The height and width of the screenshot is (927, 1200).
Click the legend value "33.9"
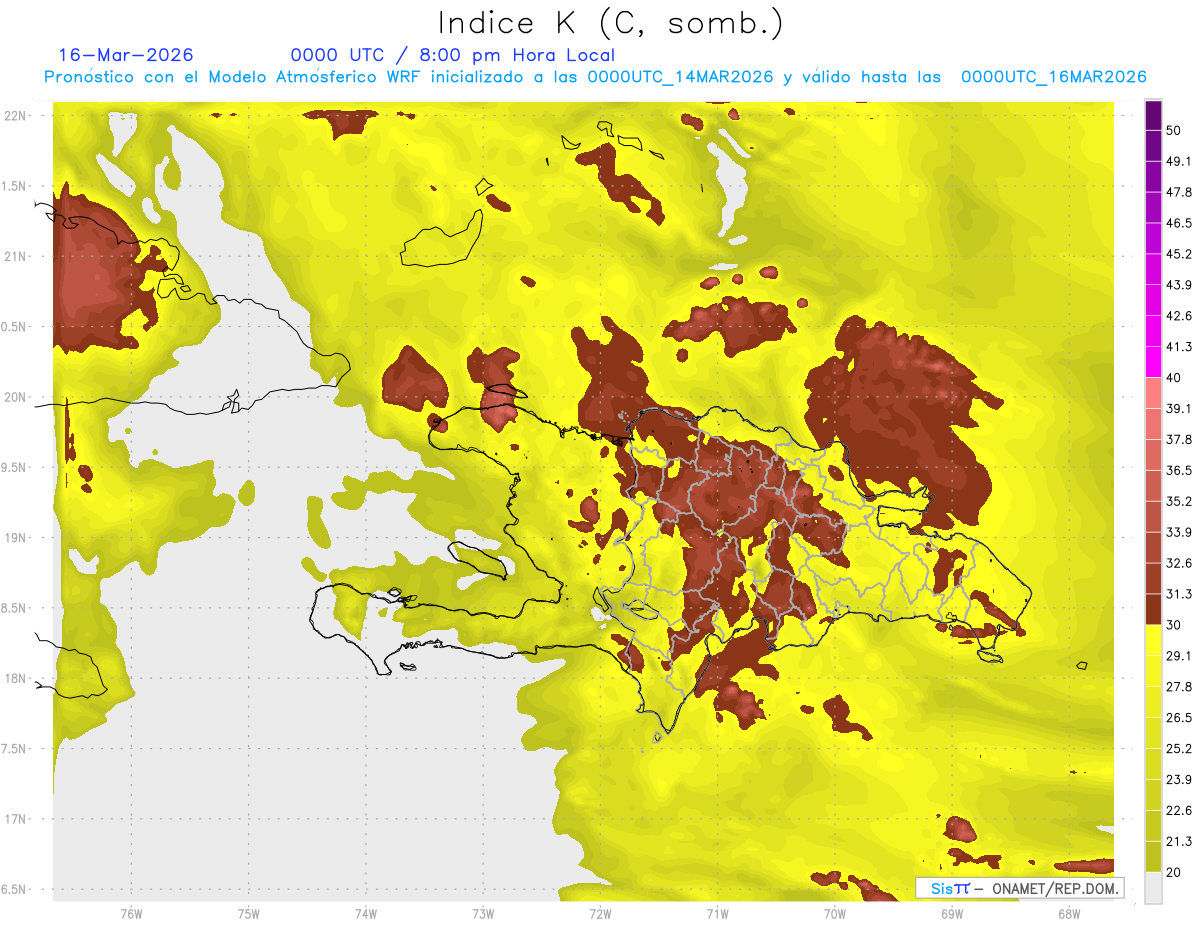1179,532
